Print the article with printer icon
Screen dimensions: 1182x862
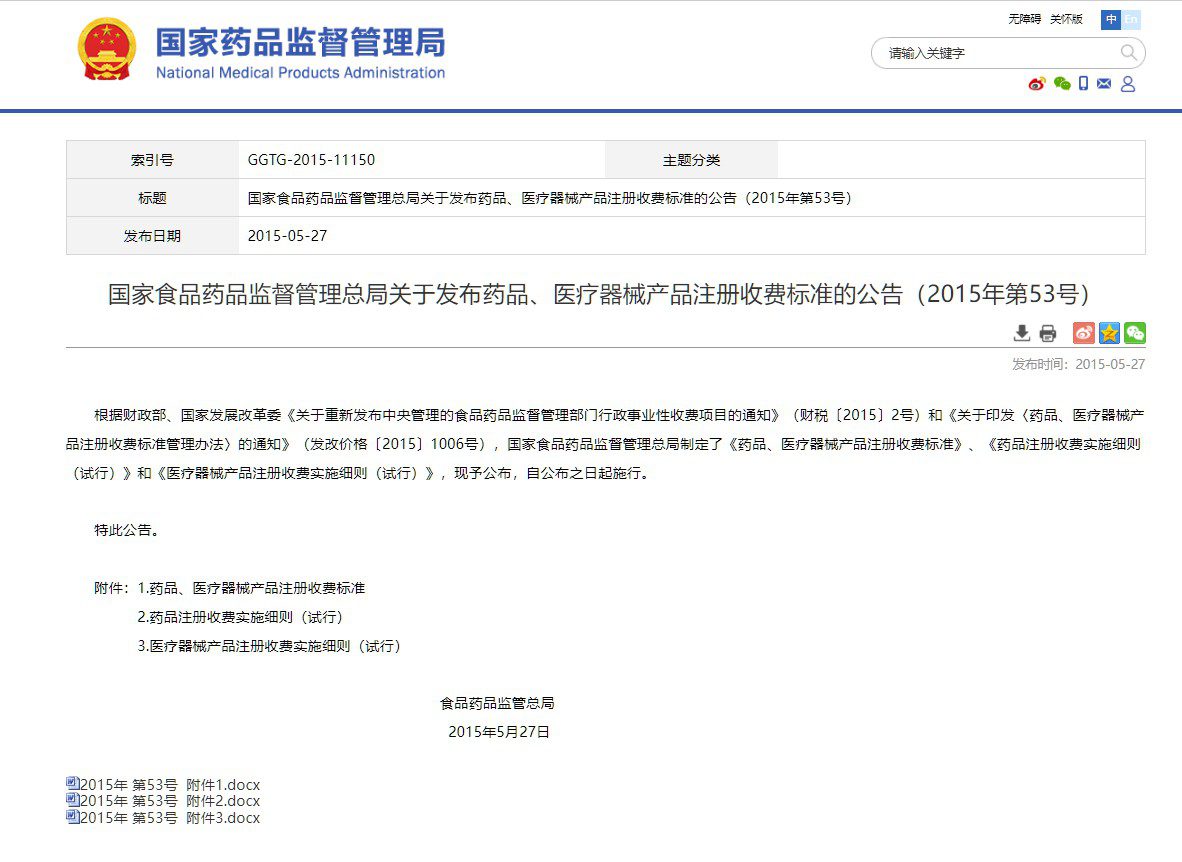click(1048, 333)
